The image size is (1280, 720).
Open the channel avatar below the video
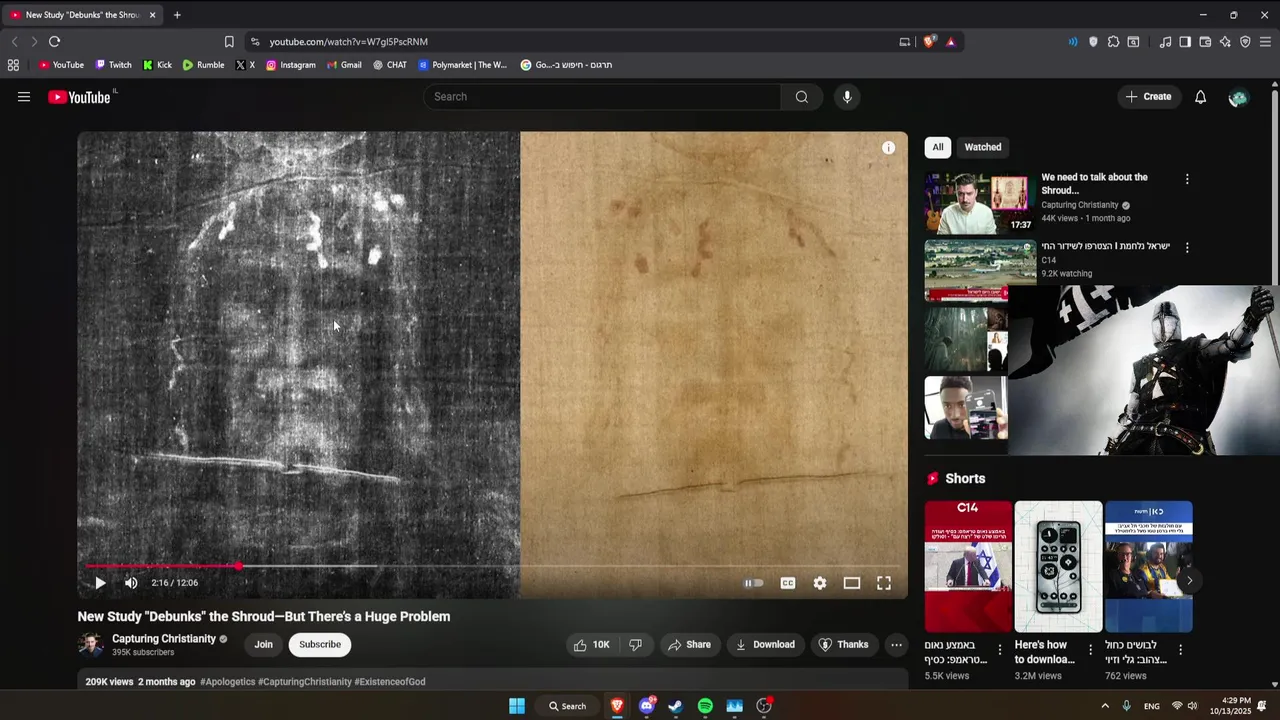click(x=91, y=645)
